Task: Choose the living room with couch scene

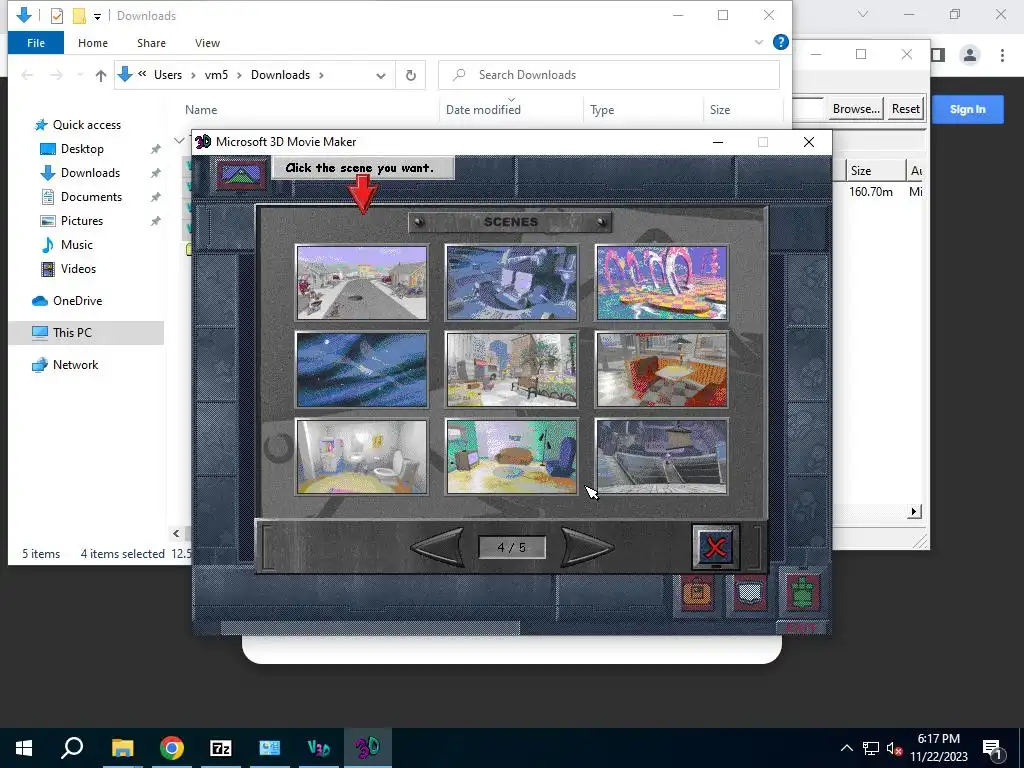Action: (511, 456)
